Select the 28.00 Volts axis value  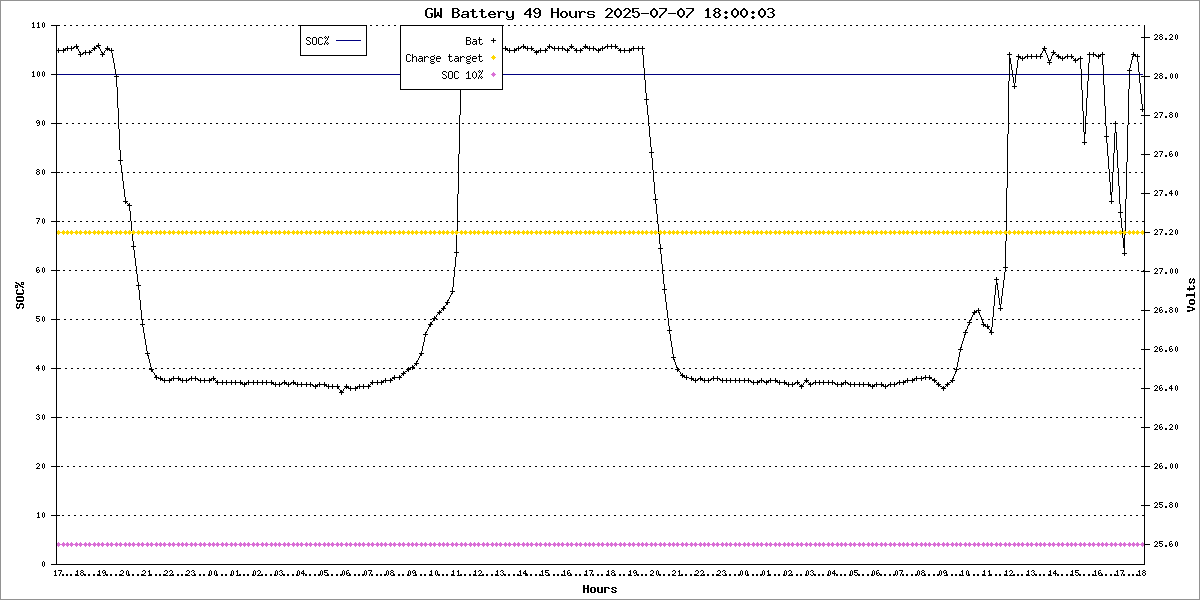click(1166, 76)
